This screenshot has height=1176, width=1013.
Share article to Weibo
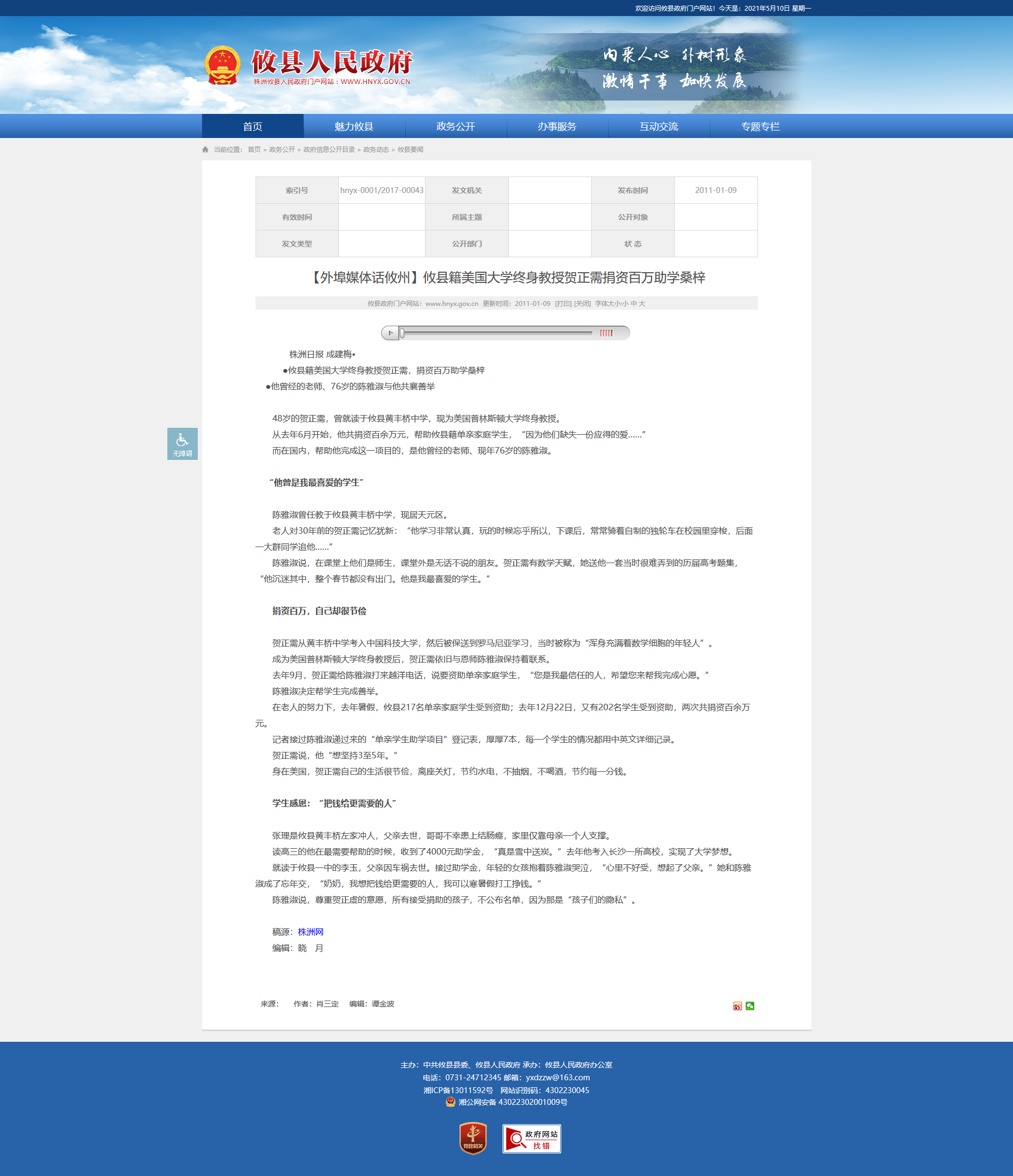(x=737, y=1006)
